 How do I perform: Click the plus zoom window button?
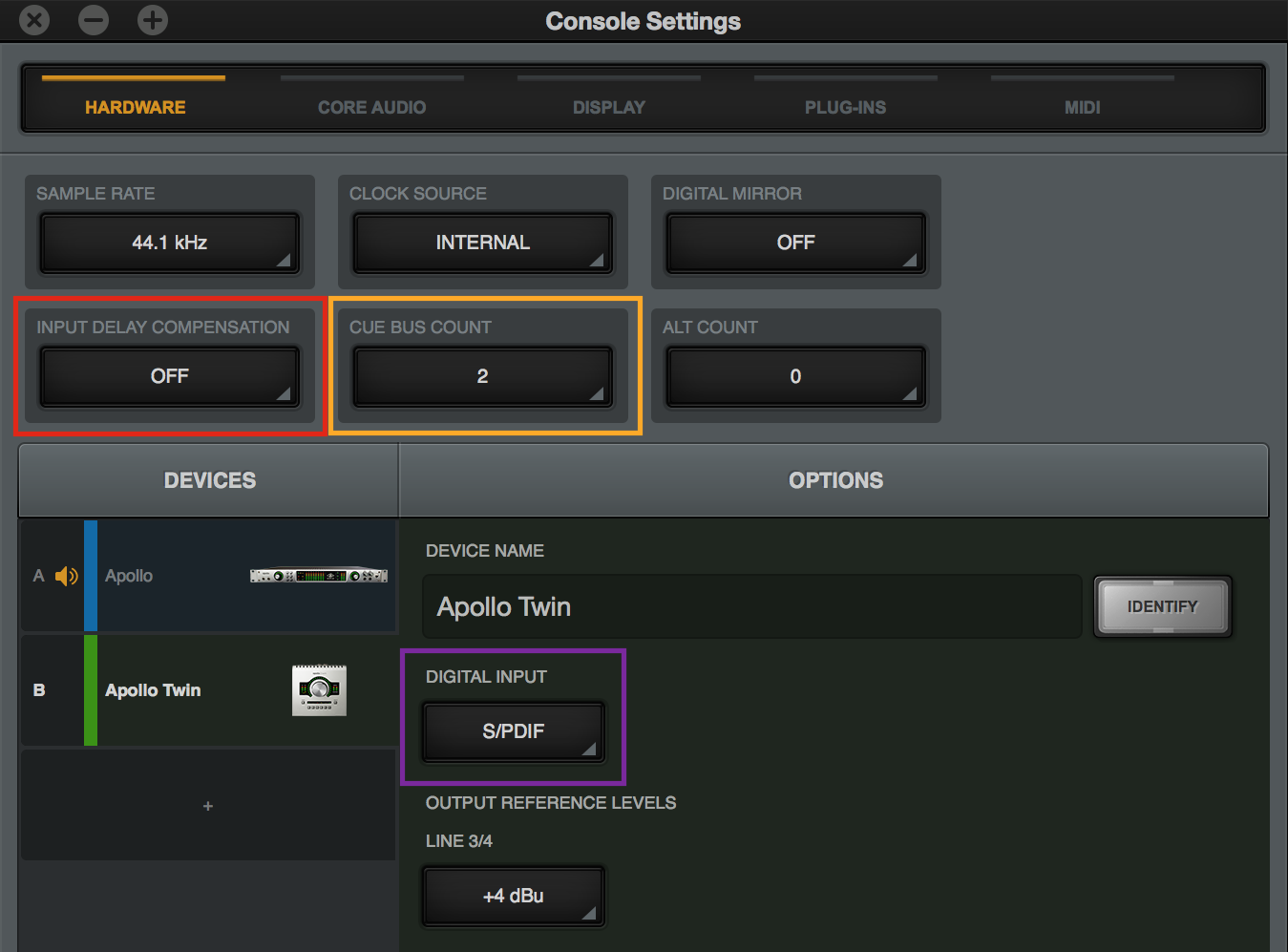pyautogui.click(x=153, y=20)
